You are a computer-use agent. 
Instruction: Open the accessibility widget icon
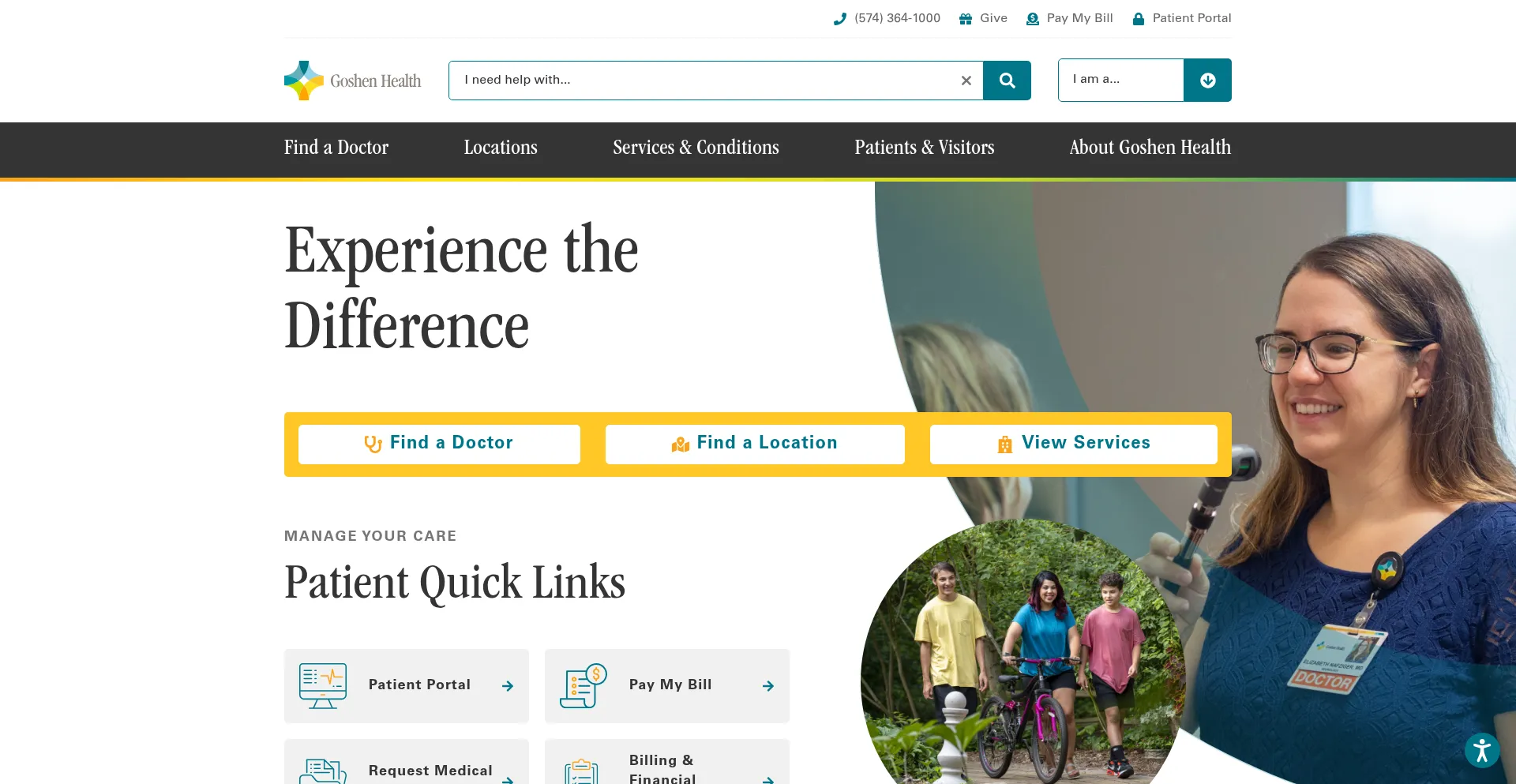1482,750
